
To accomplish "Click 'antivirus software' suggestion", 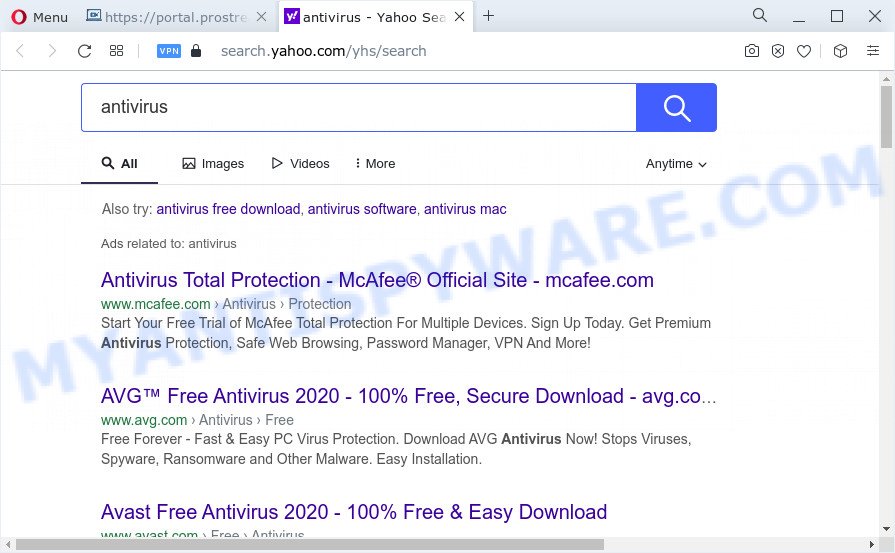I will click(362, 209).
